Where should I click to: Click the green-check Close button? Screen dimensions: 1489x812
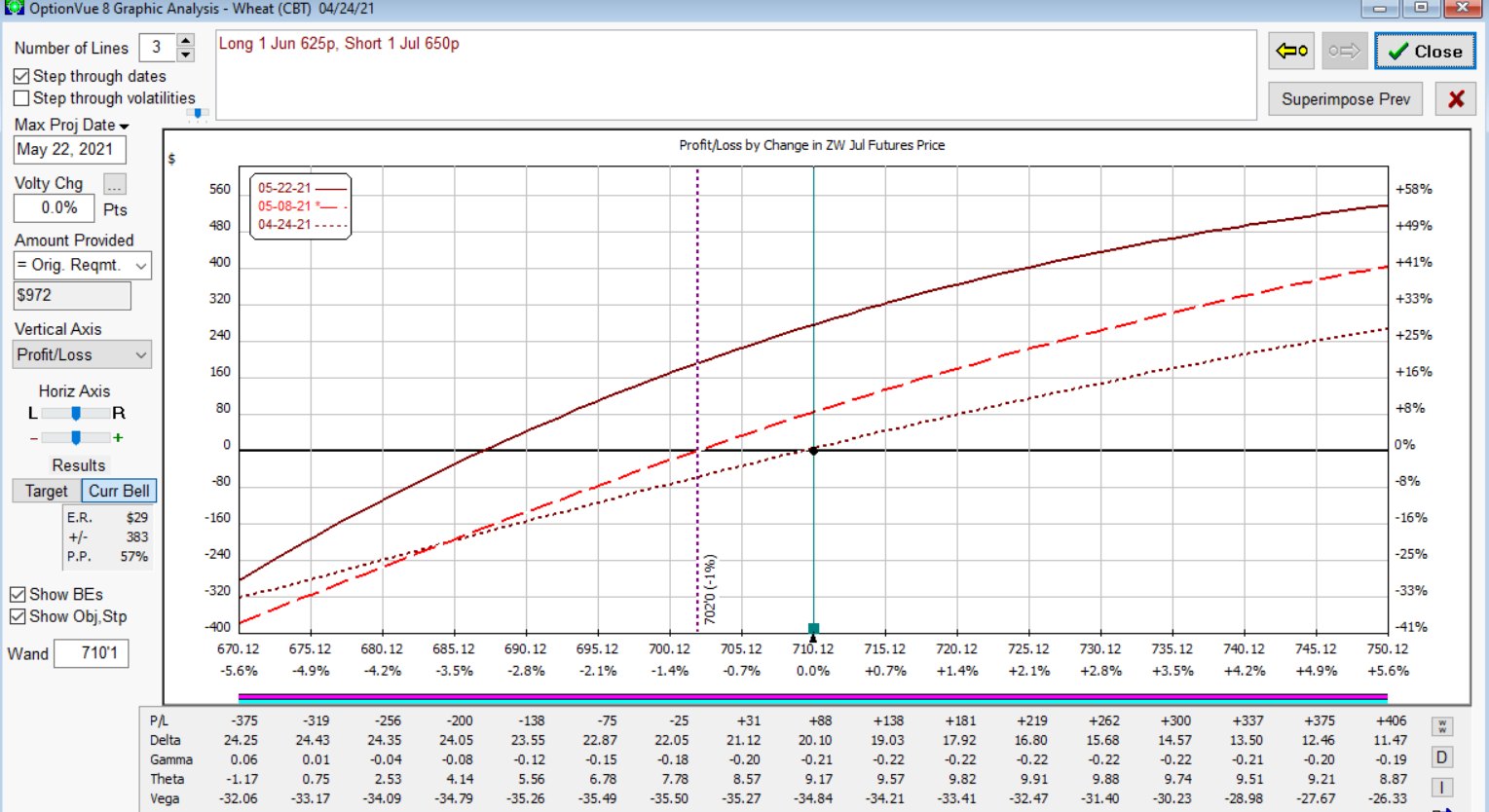(x=1425, y=51)
